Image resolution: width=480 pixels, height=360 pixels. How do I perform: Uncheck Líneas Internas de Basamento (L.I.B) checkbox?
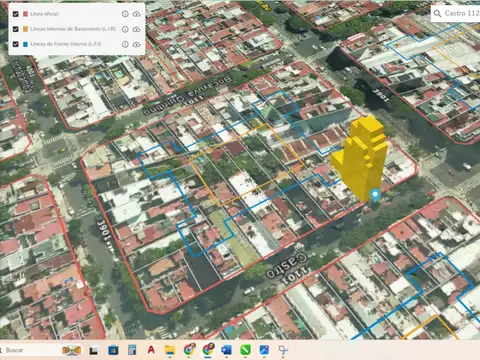(x=15, y=29)
